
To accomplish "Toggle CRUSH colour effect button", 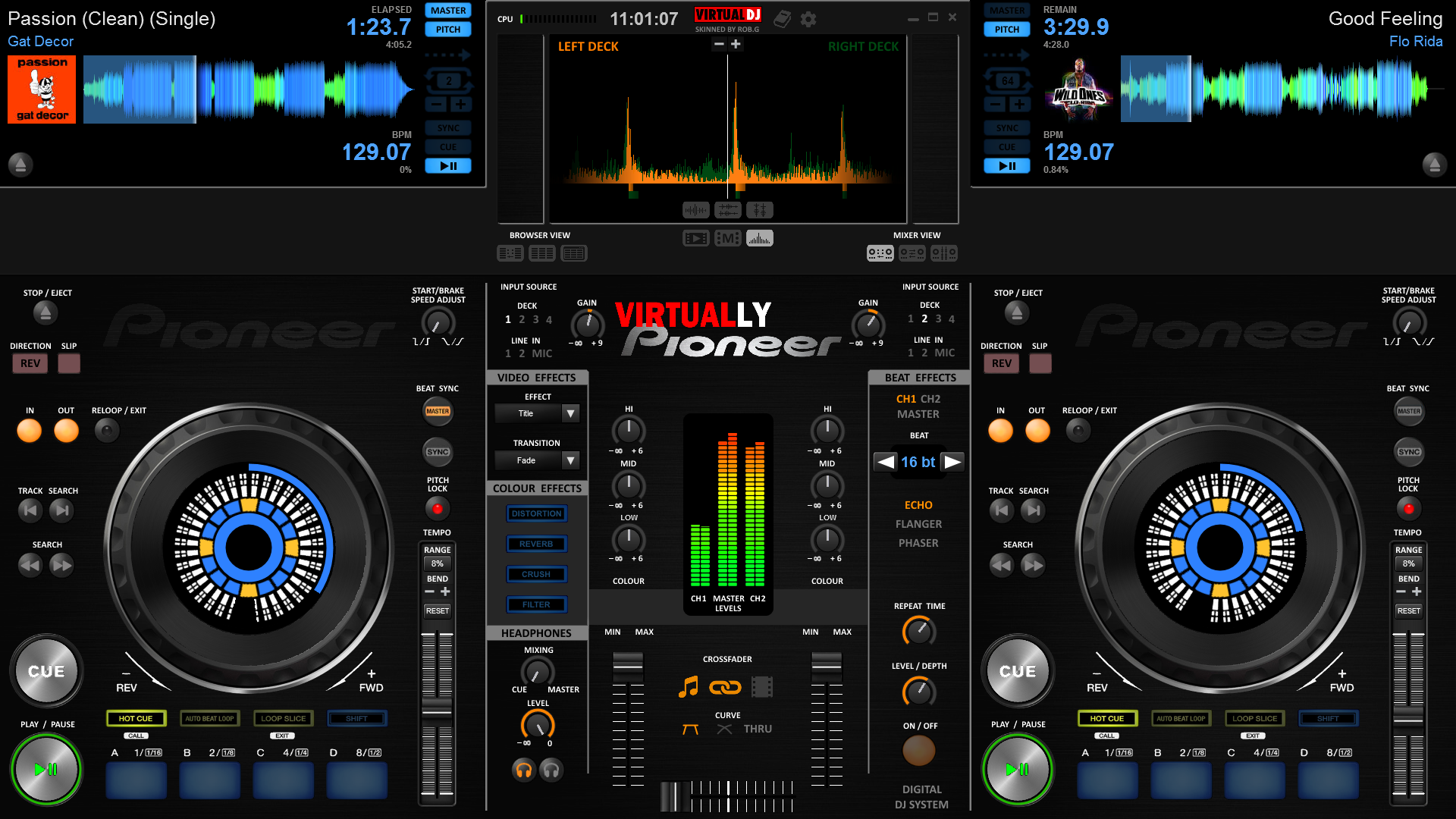I will click(535, 573).
